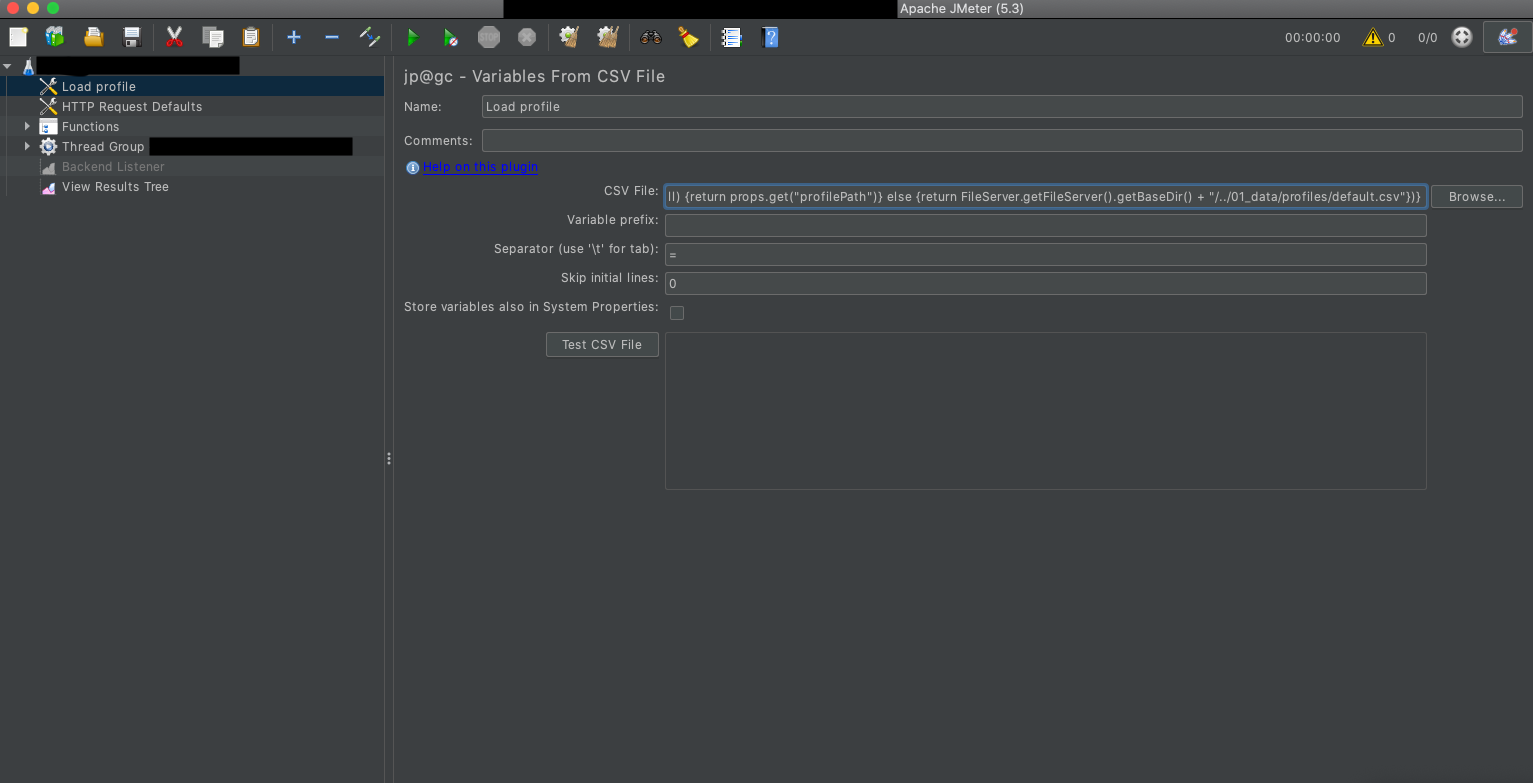Clear results with the single broom icon

pyautogui.click(x=570, y=37)
